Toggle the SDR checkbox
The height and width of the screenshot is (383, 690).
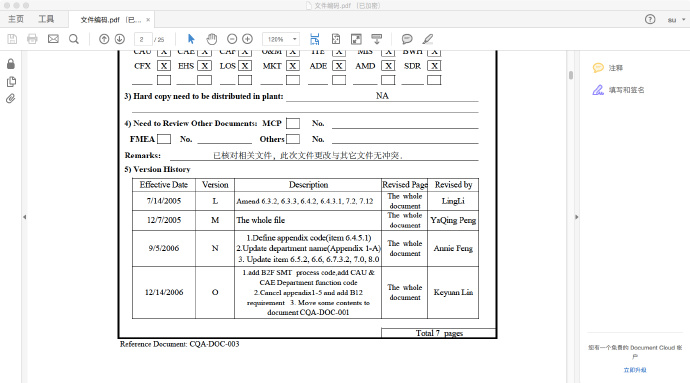[434, 66]
